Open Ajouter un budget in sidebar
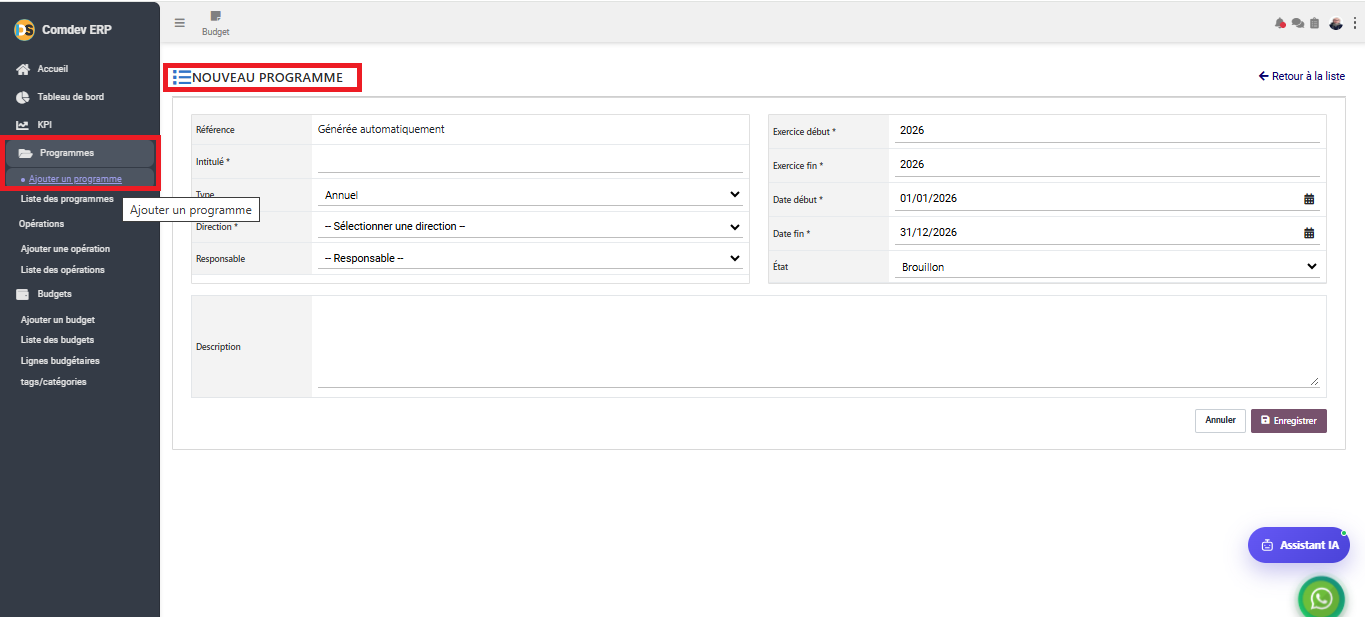Viewport: 1365px width, 617px height. click(58, 320)
